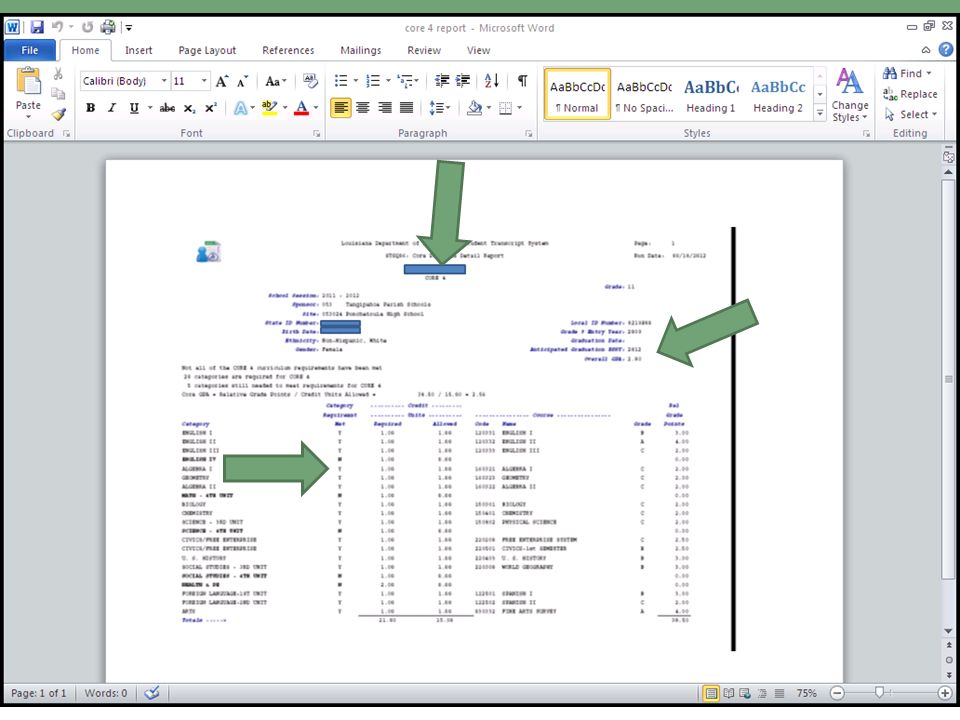This screenshot has width=960, height=720.
Task: Open the File tab
Action: [29, 50]
